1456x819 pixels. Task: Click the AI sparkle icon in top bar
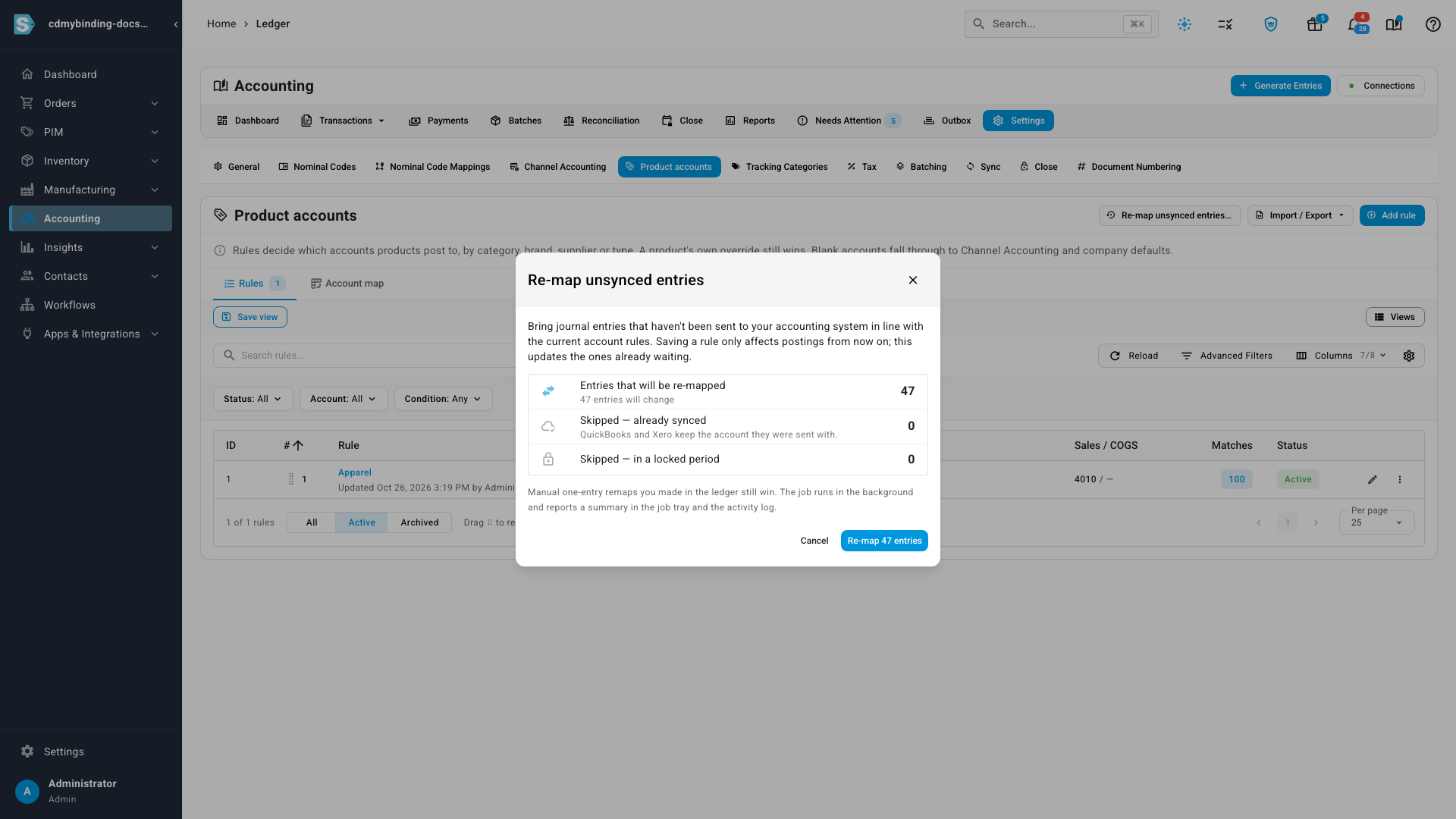pos(1185,24)
